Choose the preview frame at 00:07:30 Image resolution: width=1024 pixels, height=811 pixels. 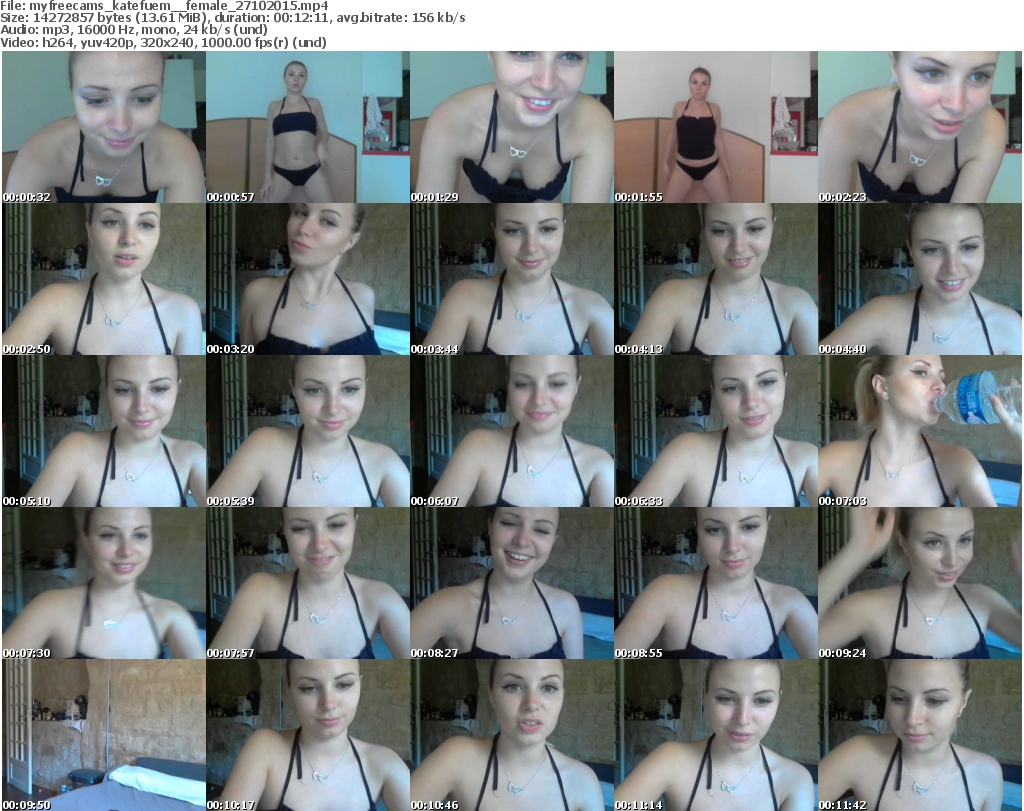(104, 583)
